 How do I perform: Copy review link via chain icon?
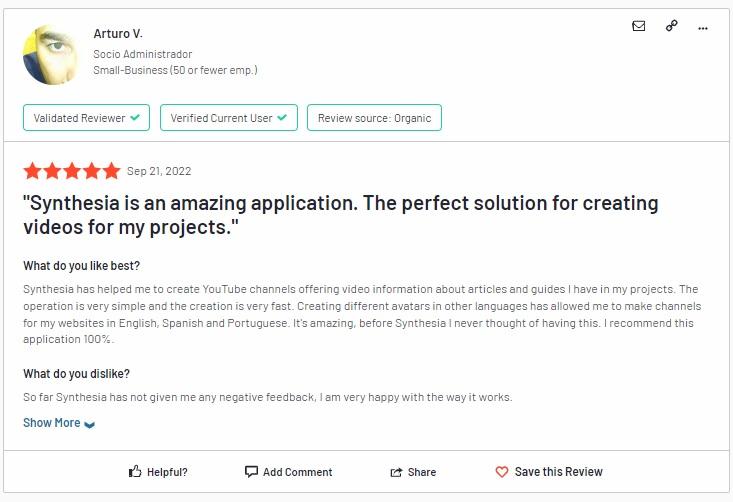tap(671, 26)
